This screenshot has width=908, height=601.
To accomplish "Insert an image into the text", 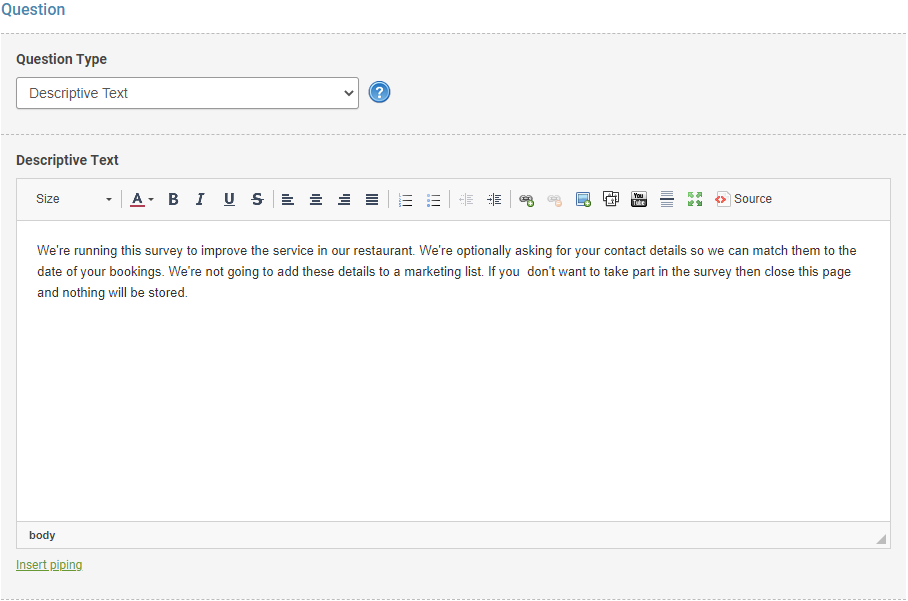I will coord(583,199).
